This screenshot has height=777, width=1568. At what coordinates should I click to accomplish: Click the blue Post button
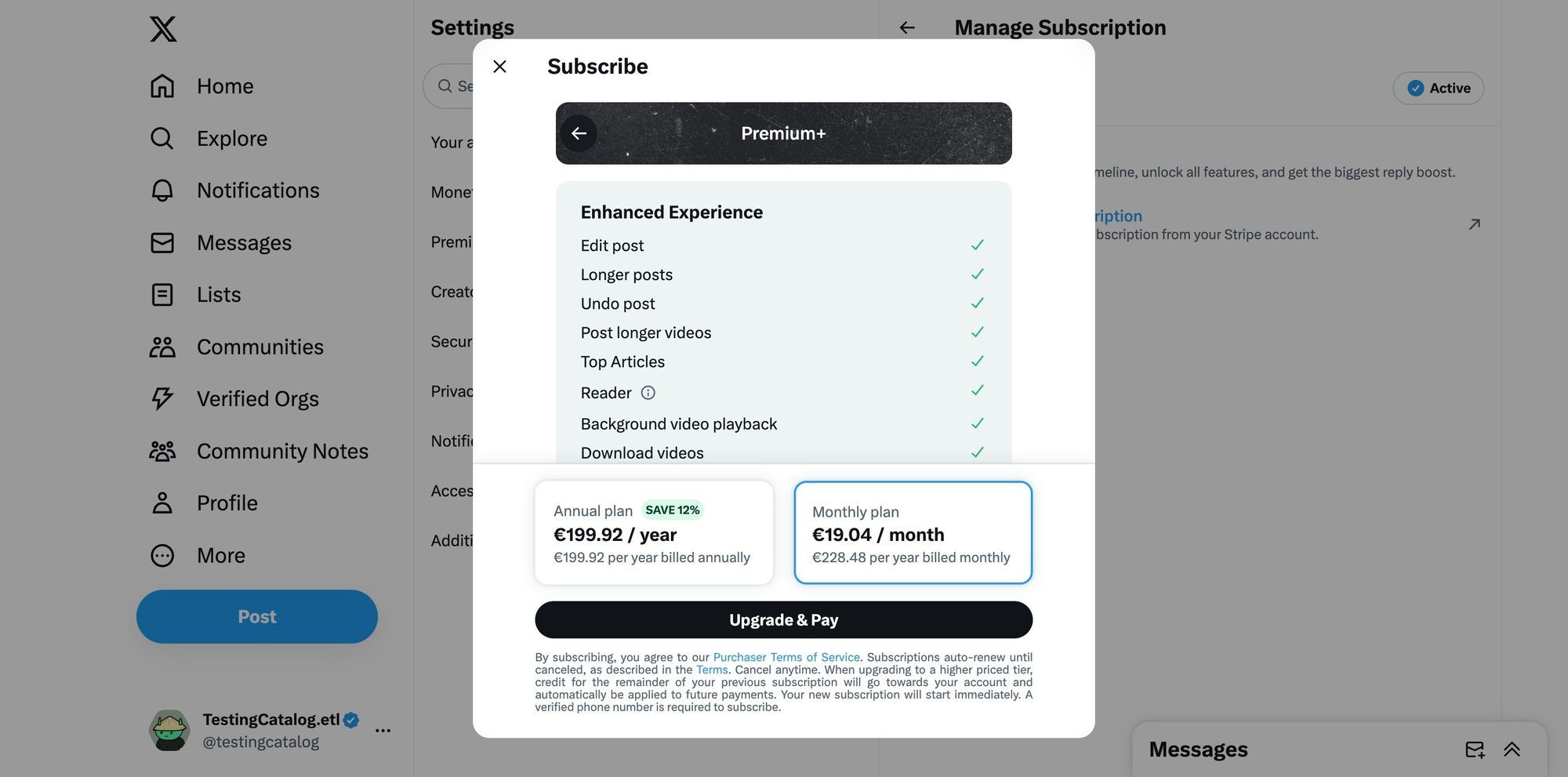(x=256, y=616)
